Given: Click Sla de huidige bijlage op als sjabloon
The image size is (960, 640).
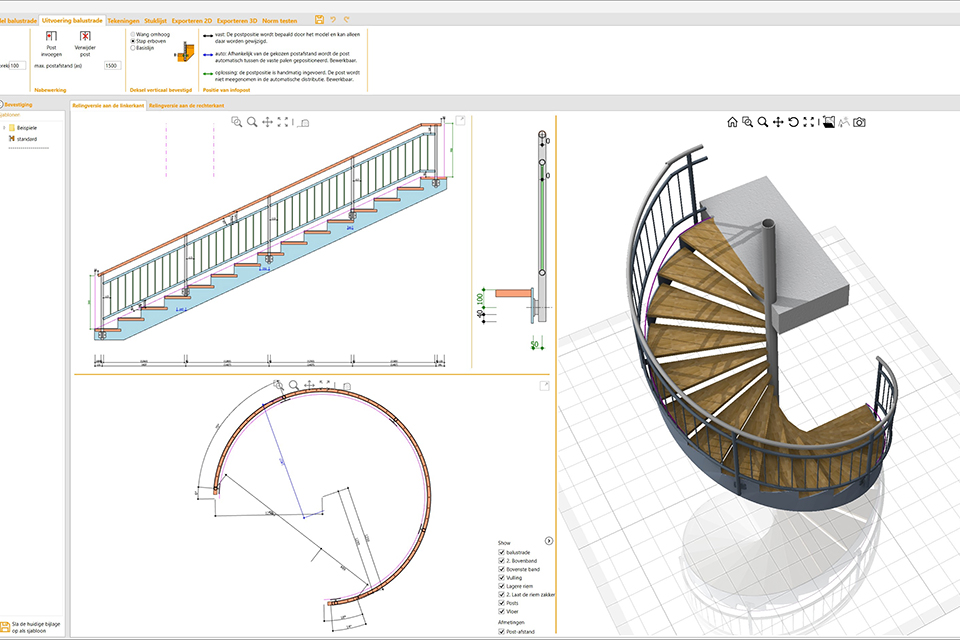Looking at the screenshot, I should 36,627.
